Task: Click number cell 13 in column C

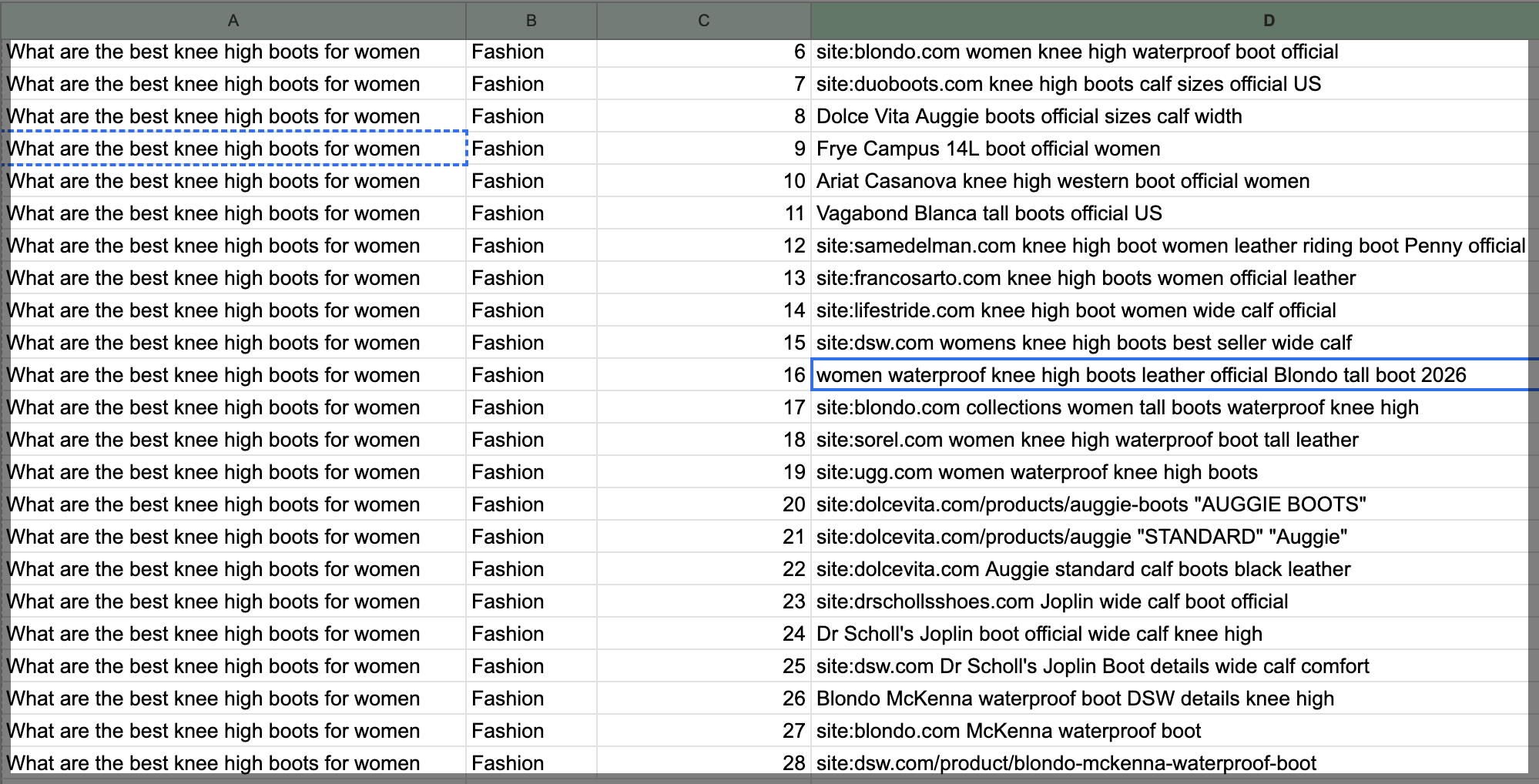Action: (x=704, y=278)
